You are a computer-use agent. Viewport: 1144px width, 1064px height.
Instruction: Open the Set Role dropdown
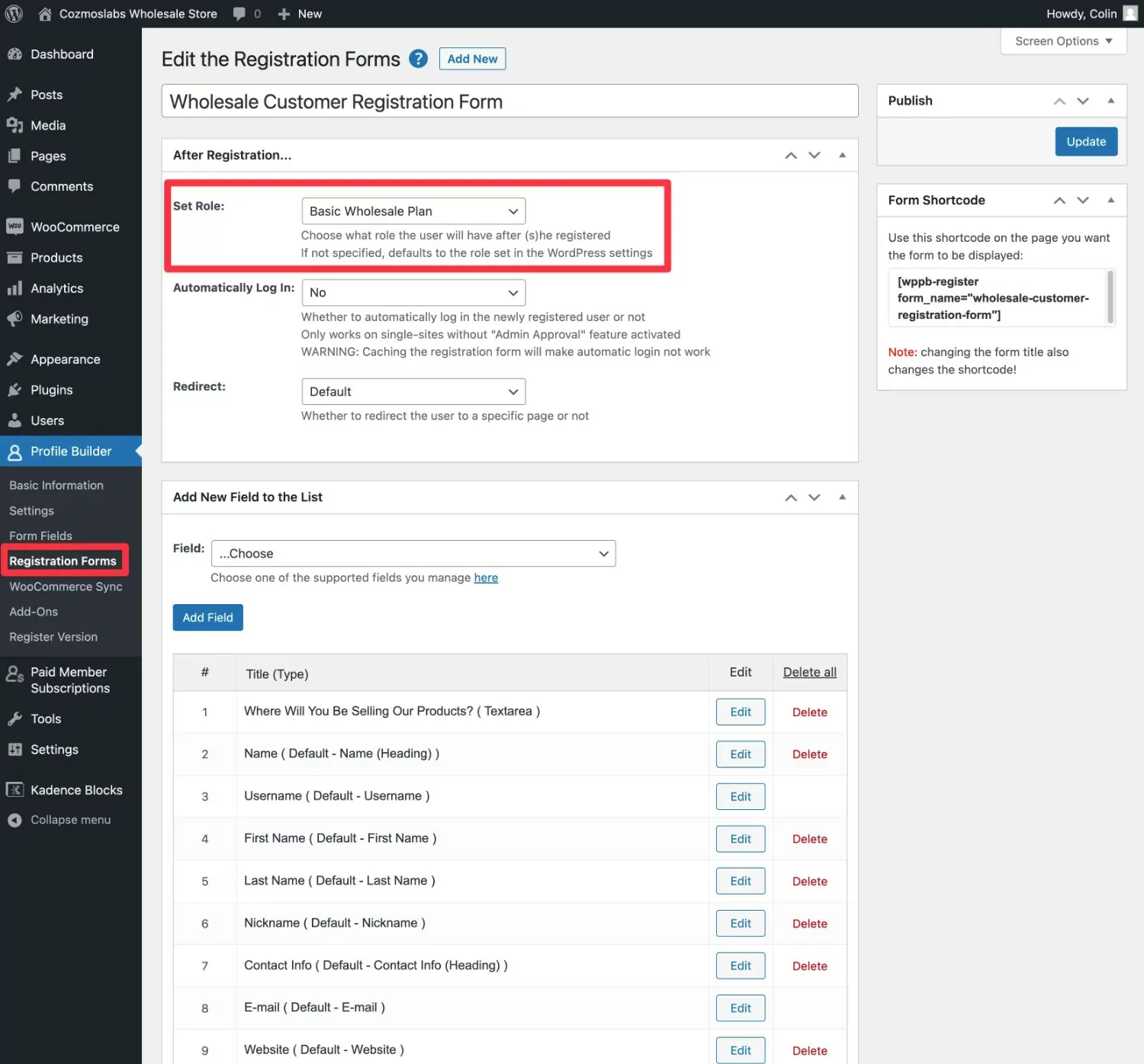coord(413,211)
